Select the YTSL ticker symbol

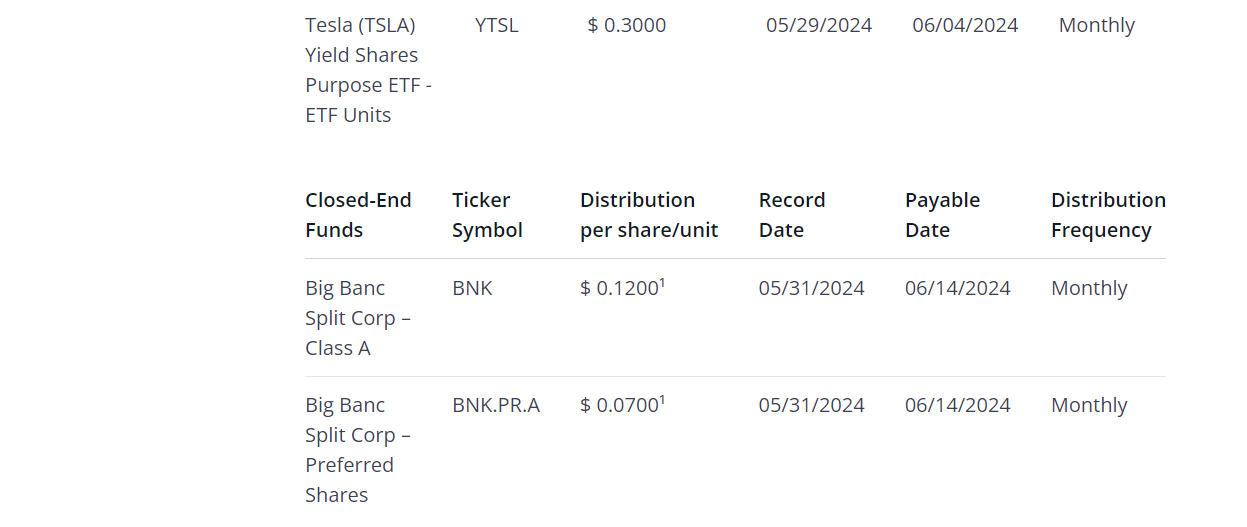[497, 25]
